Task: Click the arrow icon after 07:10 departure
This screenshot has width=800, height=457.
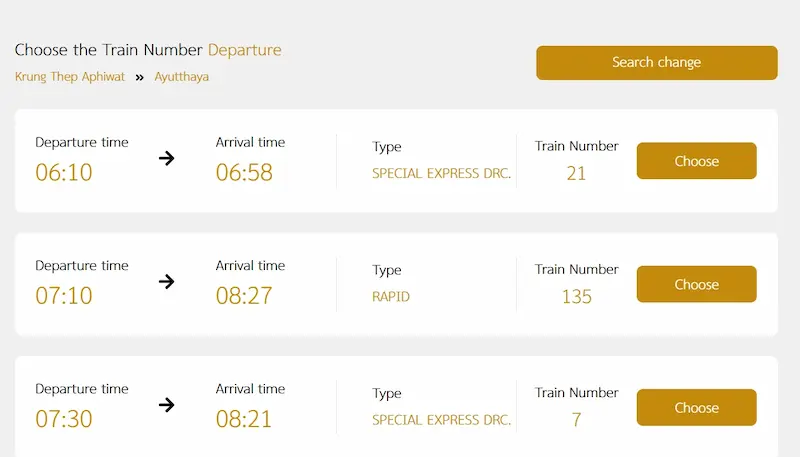Action: (x=167, y=281)
